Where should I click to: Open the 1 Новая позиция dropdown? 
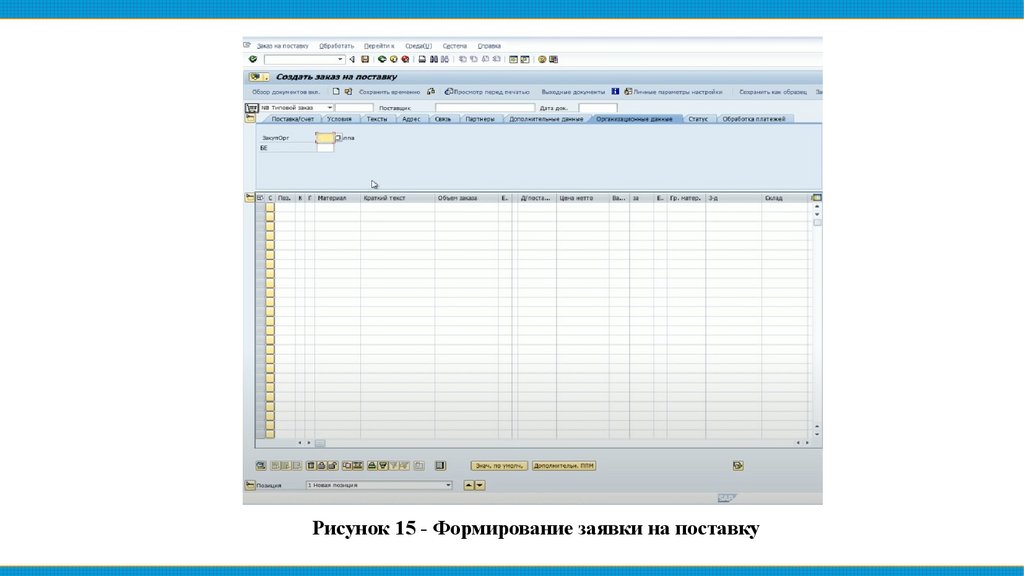pos(448,485)
